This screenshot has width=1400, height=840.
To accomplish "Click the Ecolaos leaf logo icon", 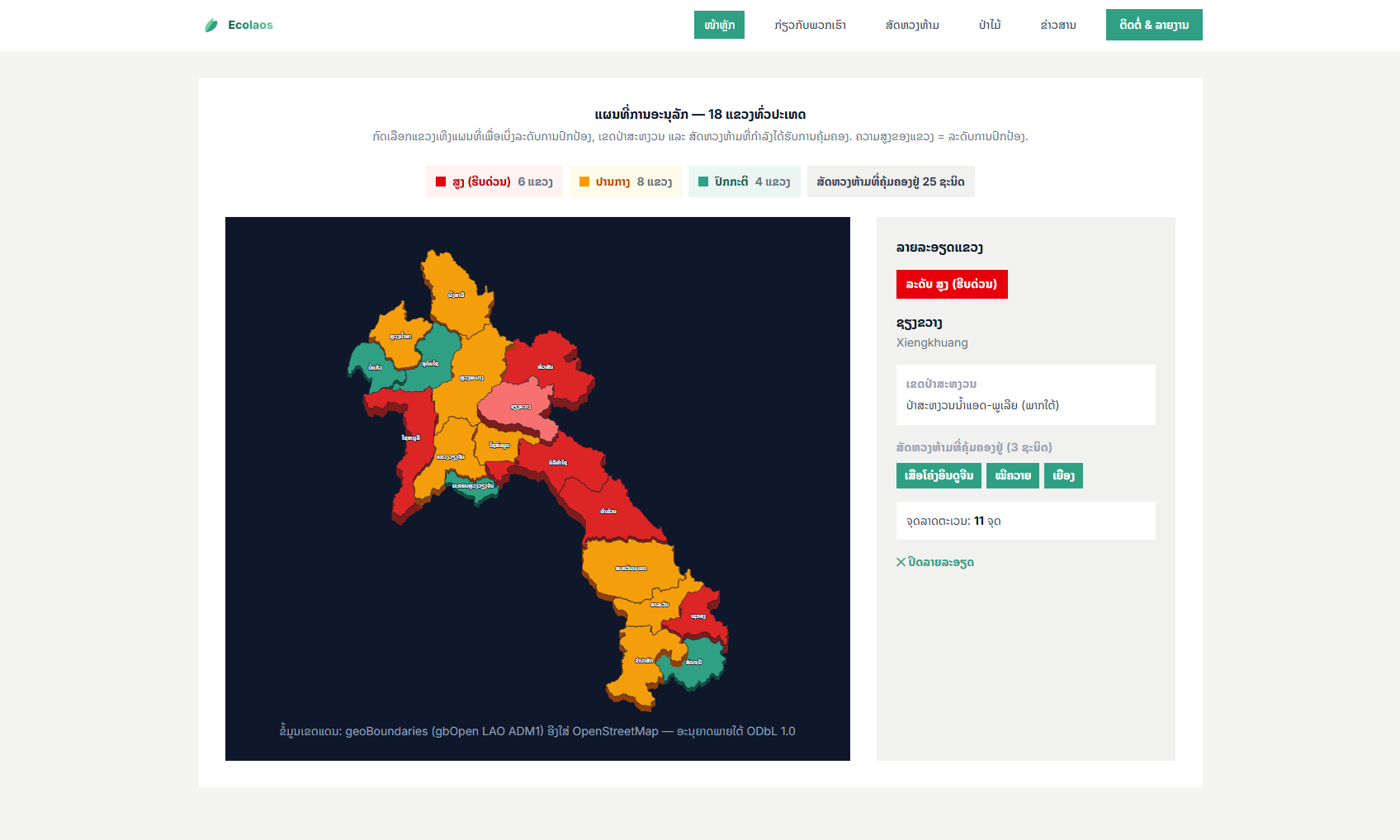I will point(211,26).
